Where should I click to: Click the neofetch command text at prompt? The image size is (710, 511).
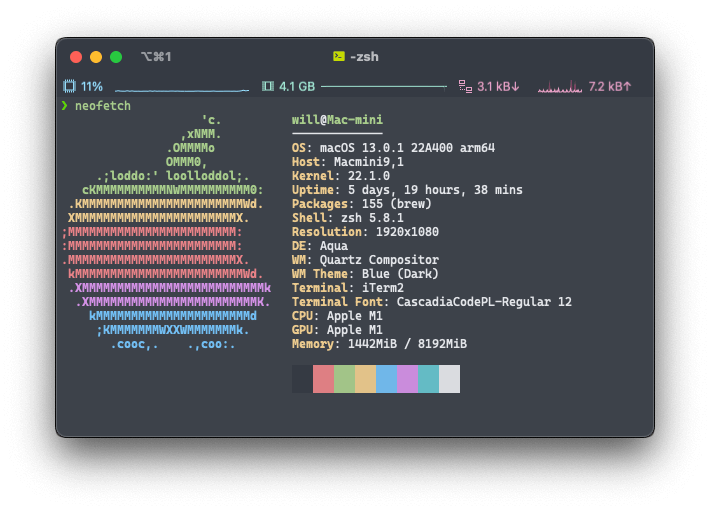102,106
